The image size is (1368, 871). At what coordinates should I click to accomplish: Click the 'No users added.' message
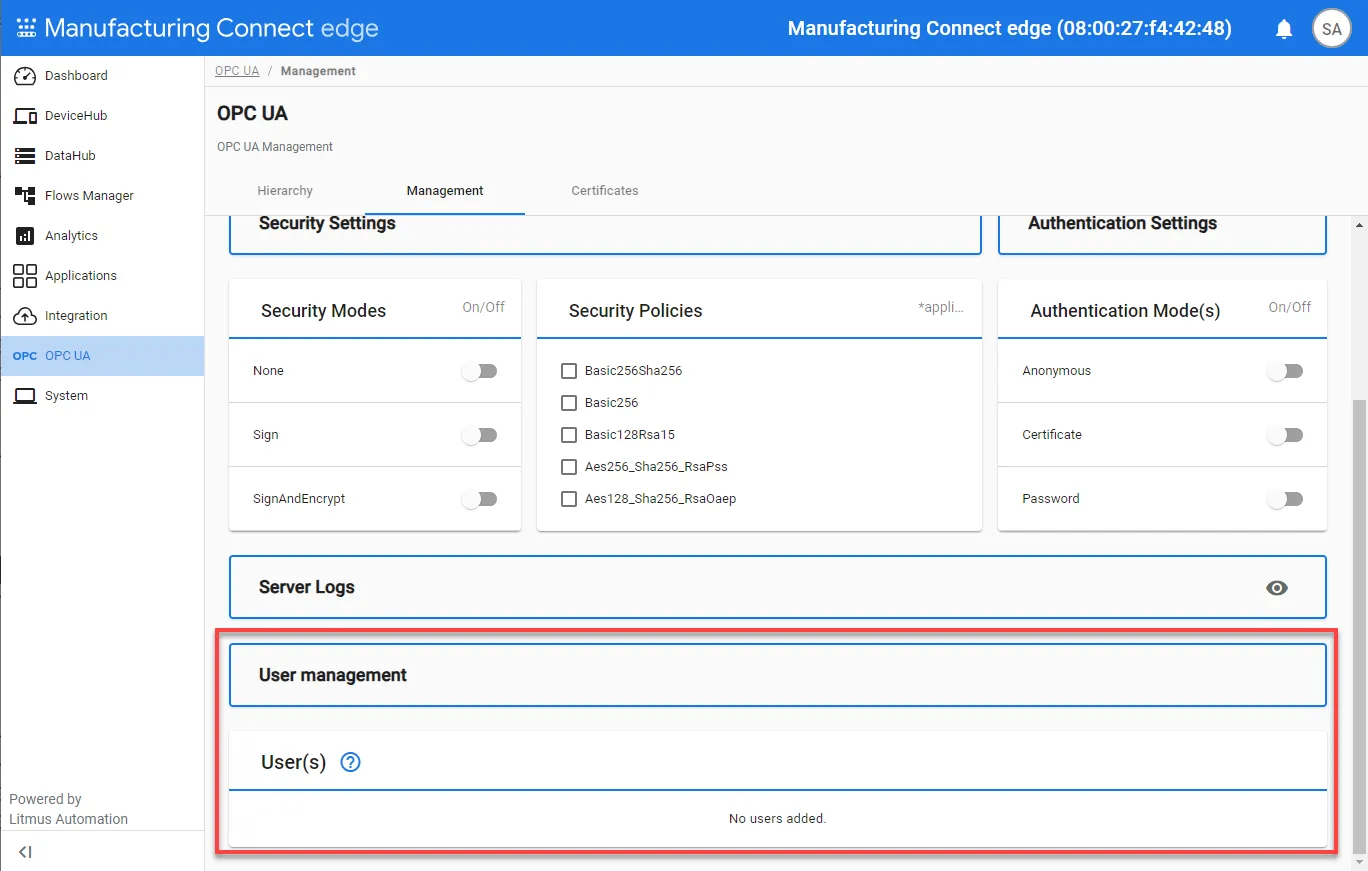click(778, 819)
